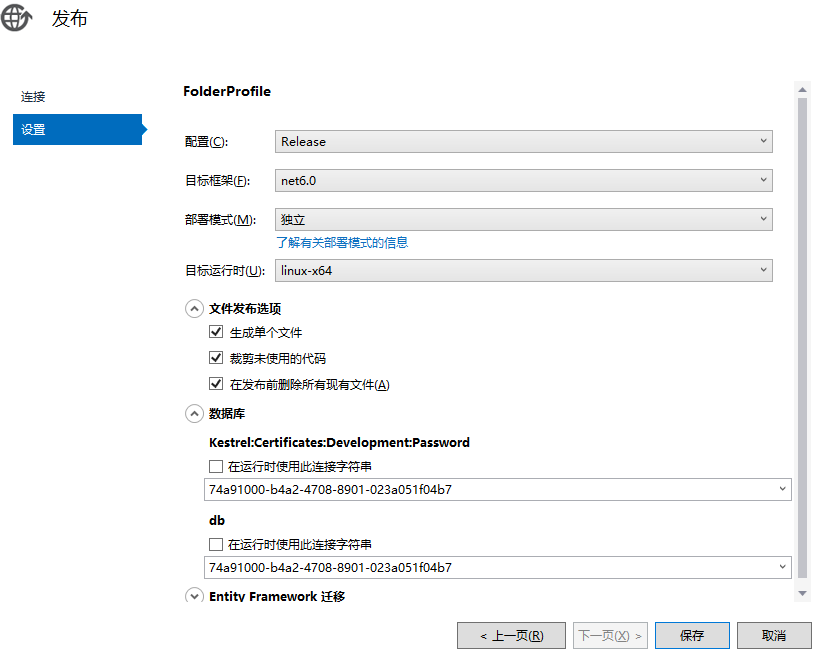Uncheck 生成单个文件 checkbox
Screen dimensions: 822x655
click(216, 332)
